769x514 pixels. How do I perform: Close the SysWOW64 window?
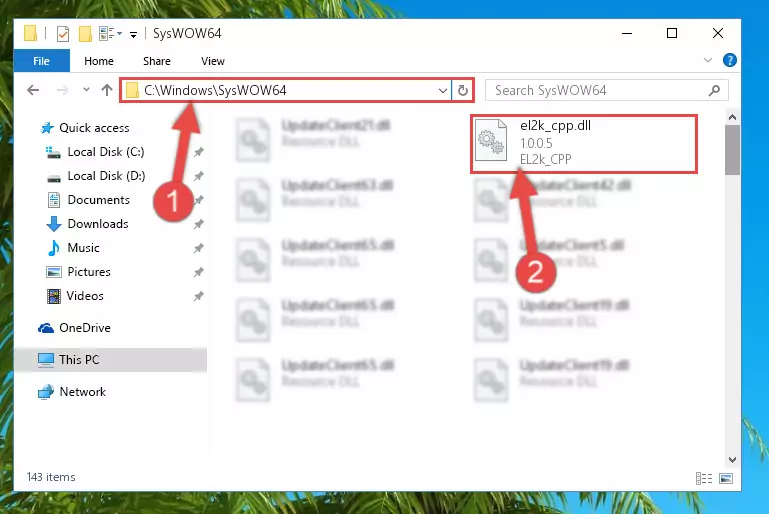coord(718,33)
